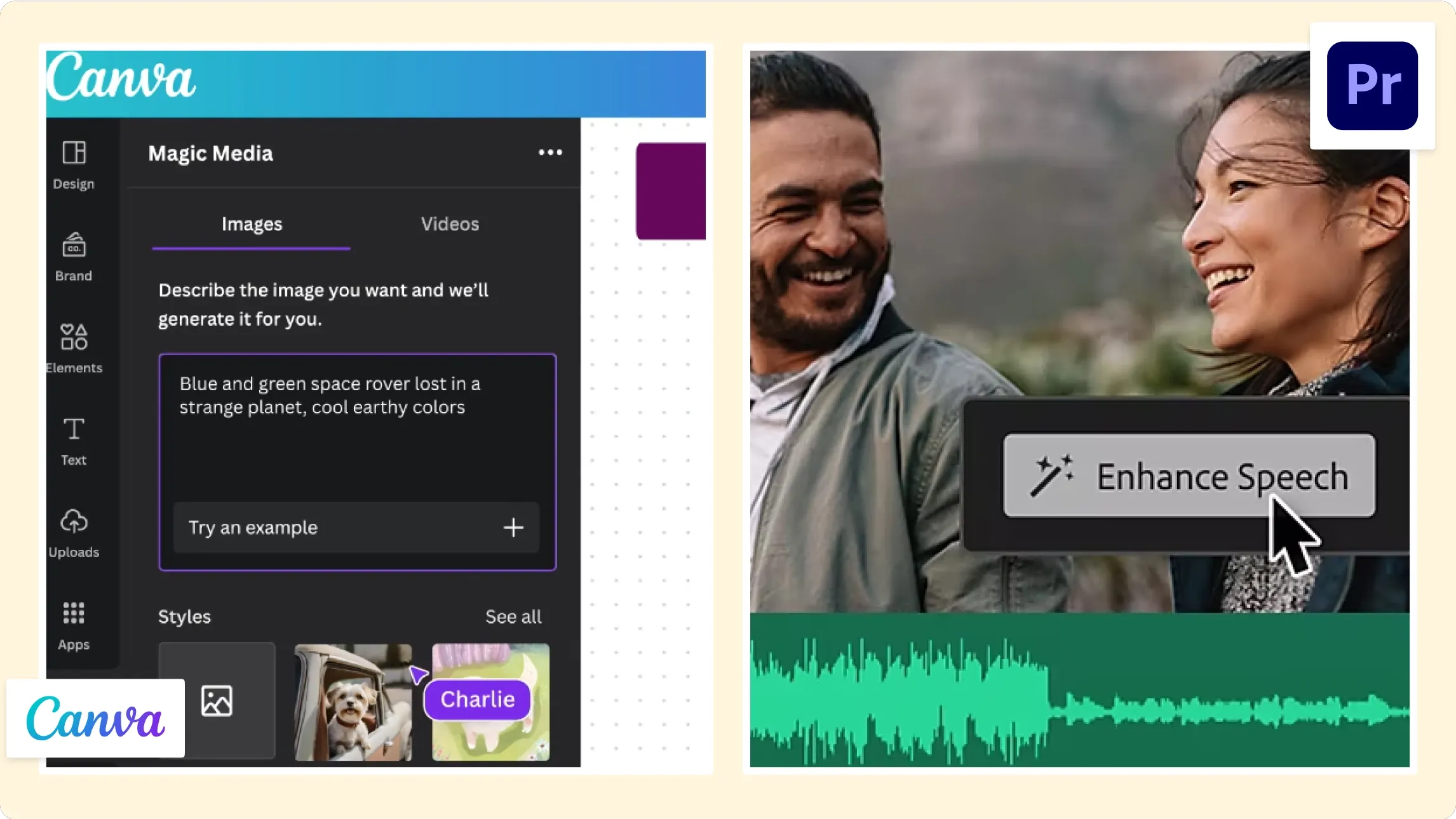Select the blank image style thumbnail
The width and height of the screenshot is (1456, 819).
[x=217, y=700]
